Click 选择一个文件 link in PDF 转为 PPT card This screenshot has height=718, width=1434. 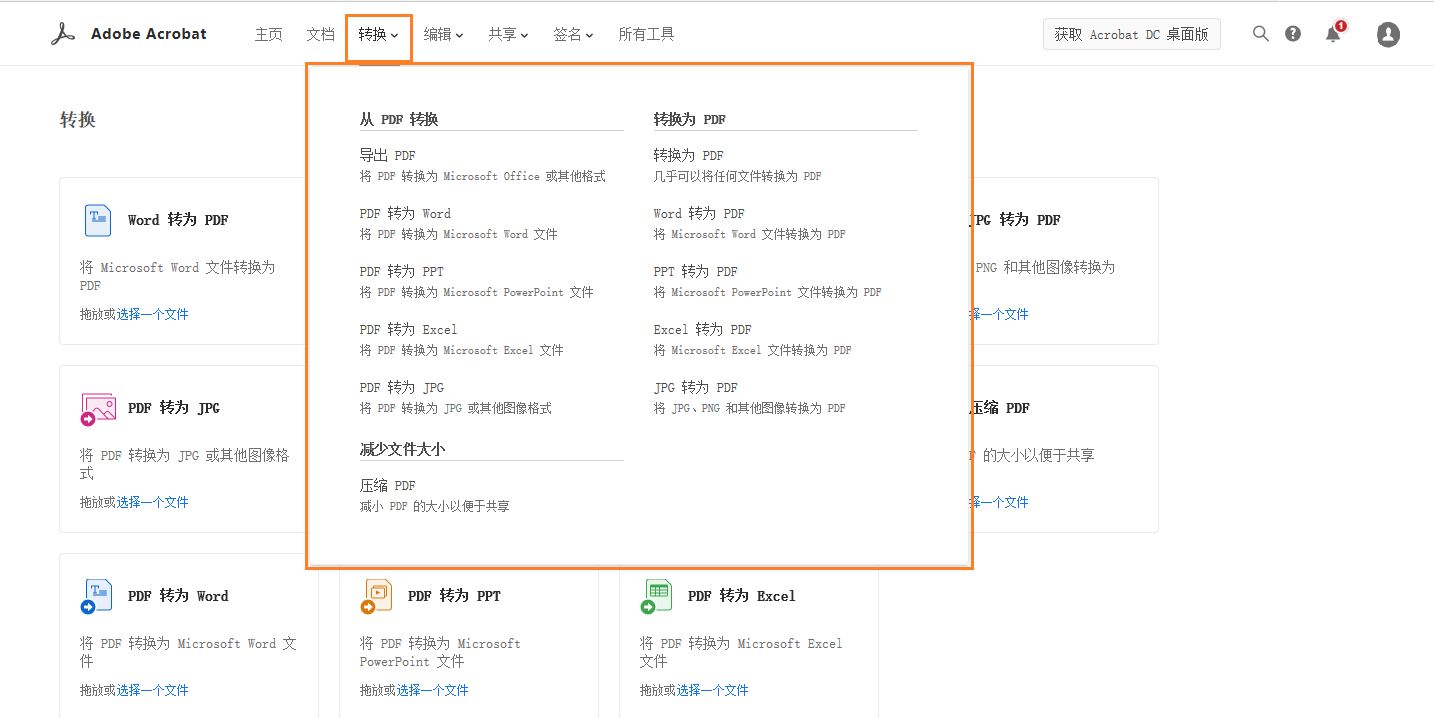pos(432,690)
